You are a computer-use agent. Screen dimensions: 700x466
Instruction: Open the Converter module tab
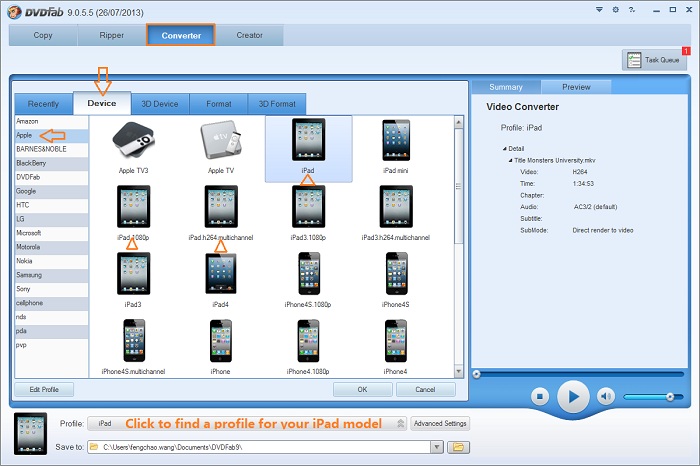point(181,35)
